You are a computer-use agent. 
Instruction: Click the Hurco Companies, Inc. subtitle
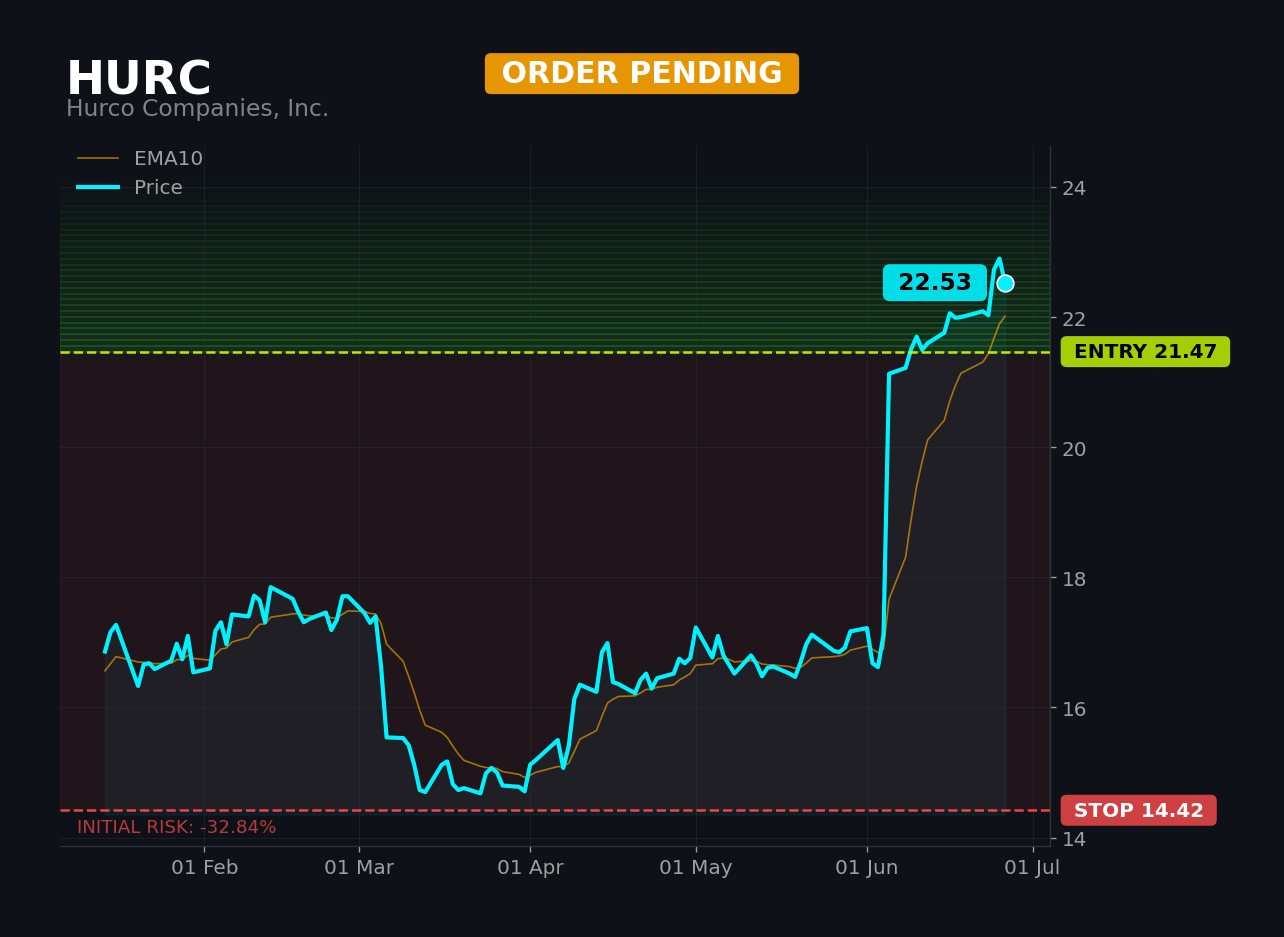(197, 109)
